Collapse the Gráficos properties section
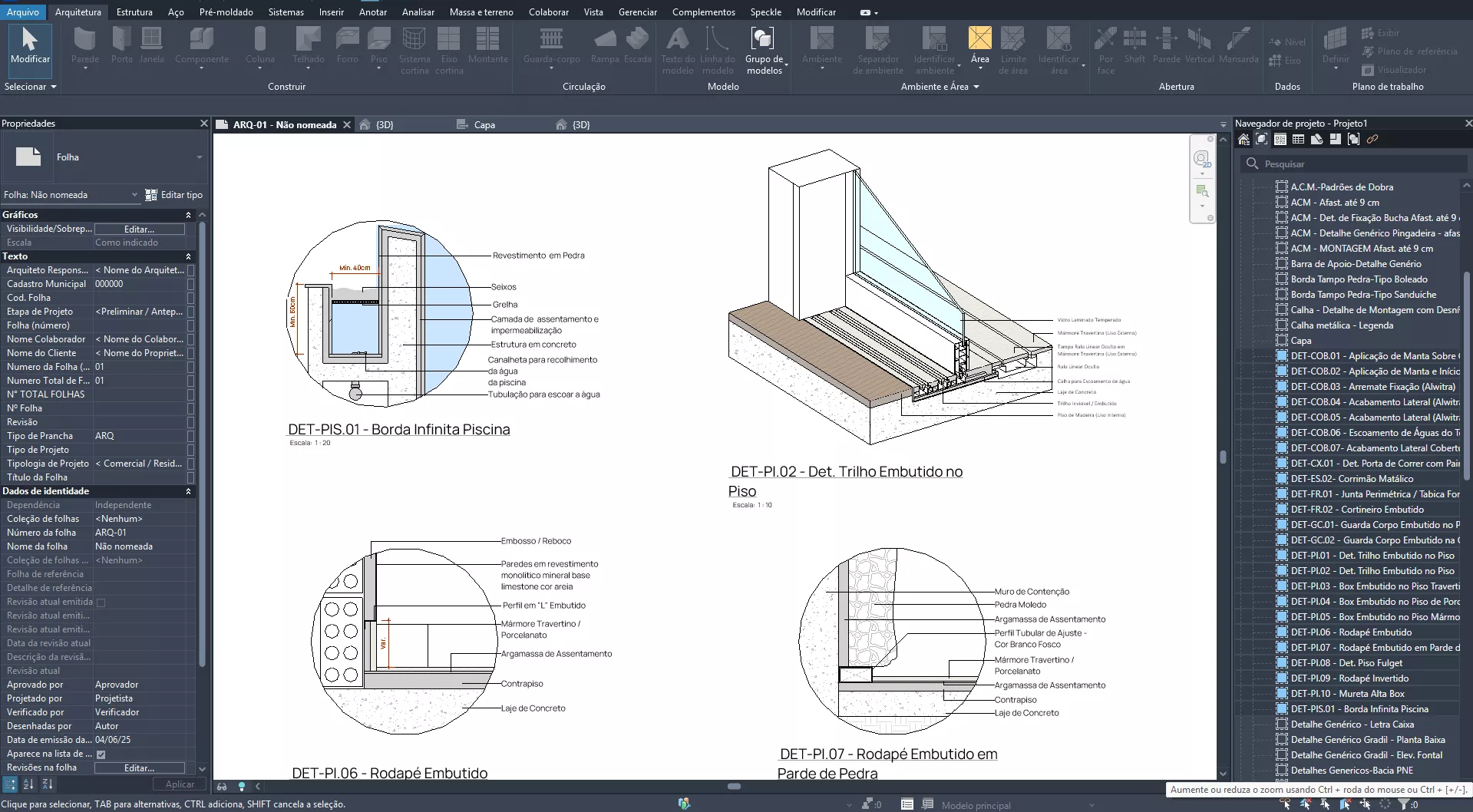Viewport: 1473px width, 812px height. point(188,215)
